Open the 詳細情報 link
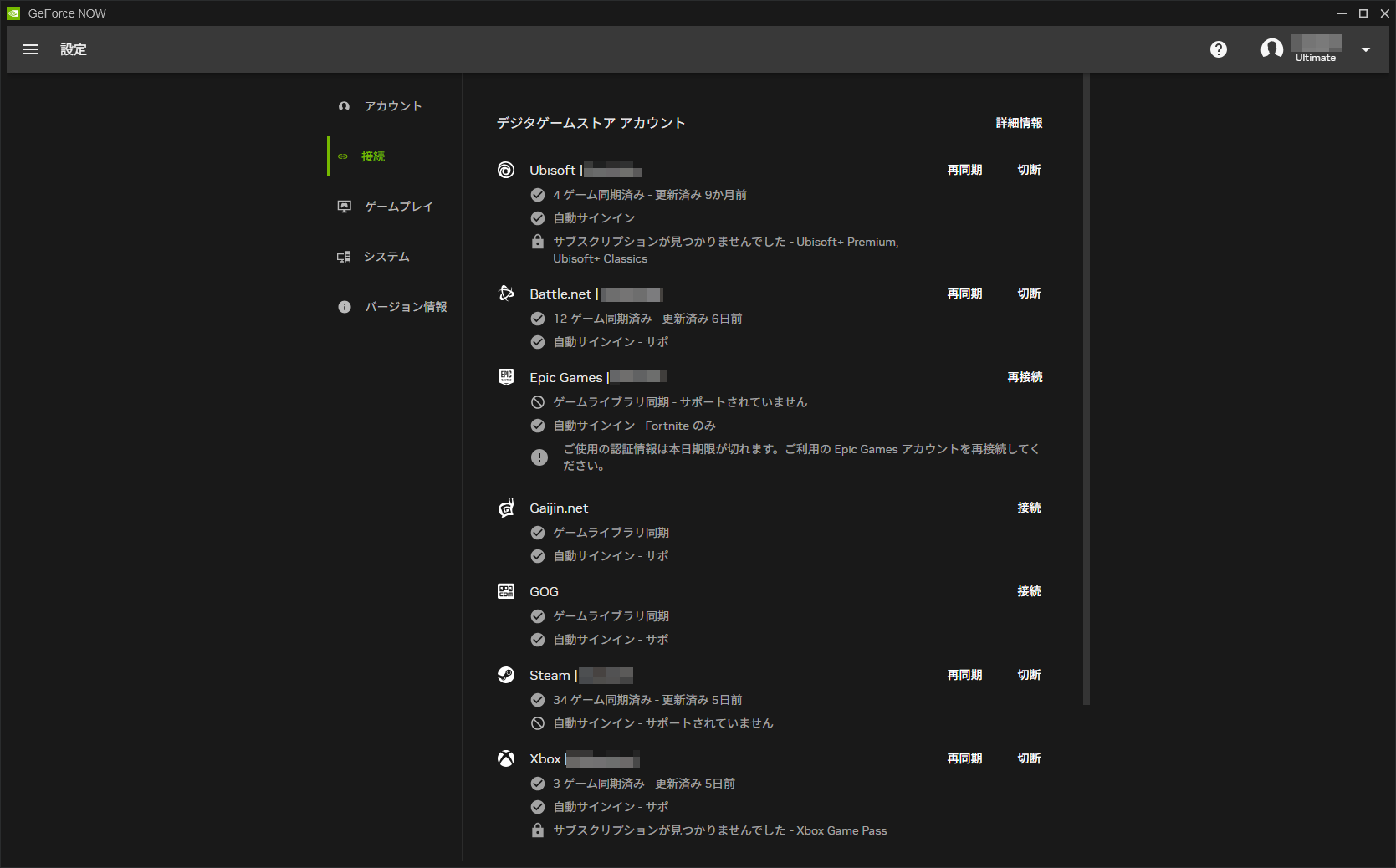Image resolution: width=1396 pixels, height=868 pixels. (1019, 123)
